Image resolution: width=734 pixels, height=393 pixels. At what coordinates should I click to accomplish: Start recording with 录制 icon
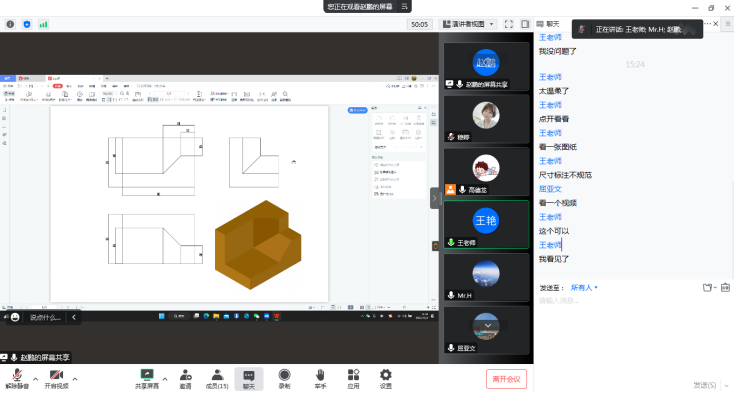(x=284, y=378)
